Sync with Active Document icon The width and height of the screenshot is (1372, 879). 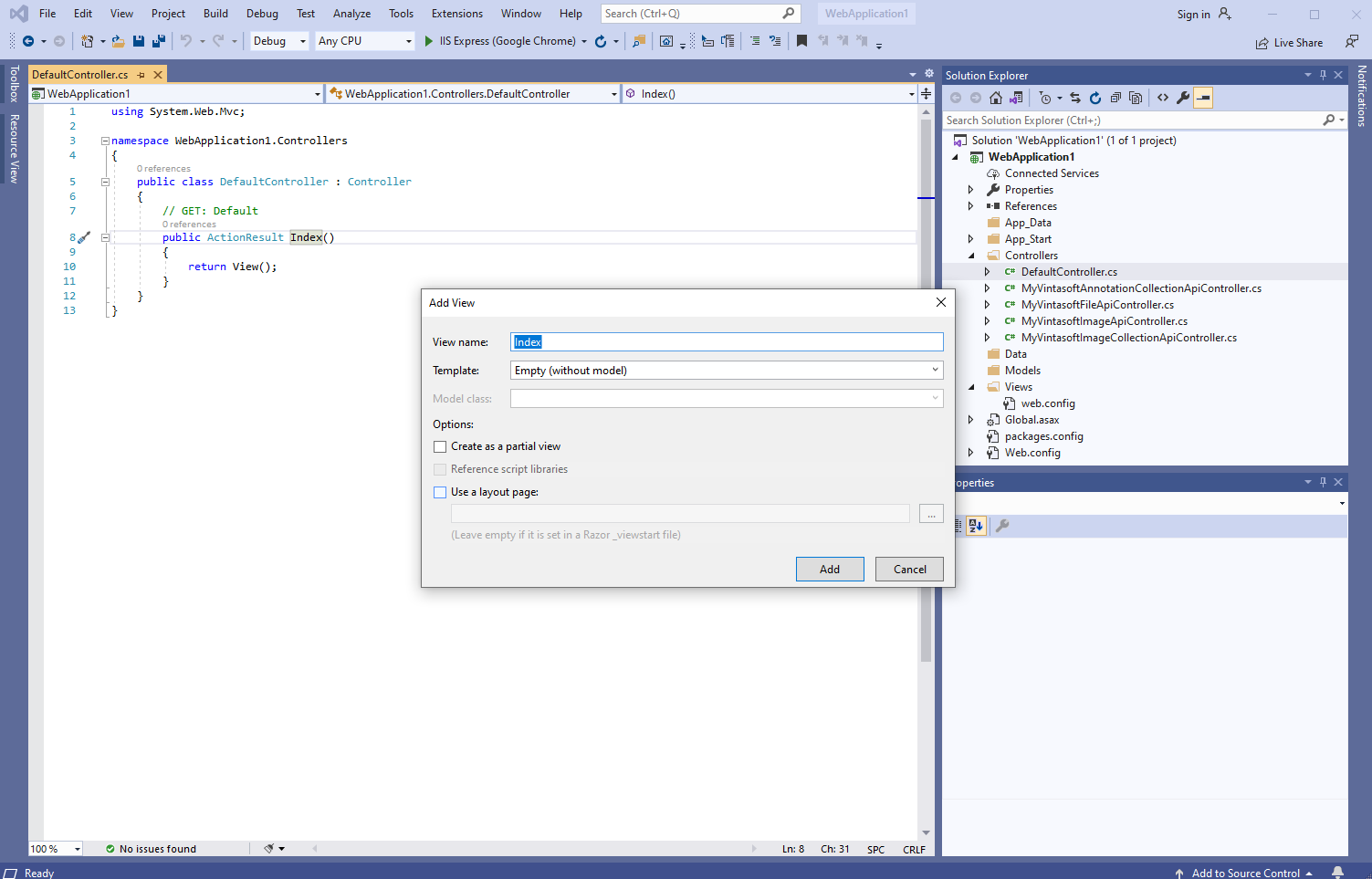pos(1075,98)
